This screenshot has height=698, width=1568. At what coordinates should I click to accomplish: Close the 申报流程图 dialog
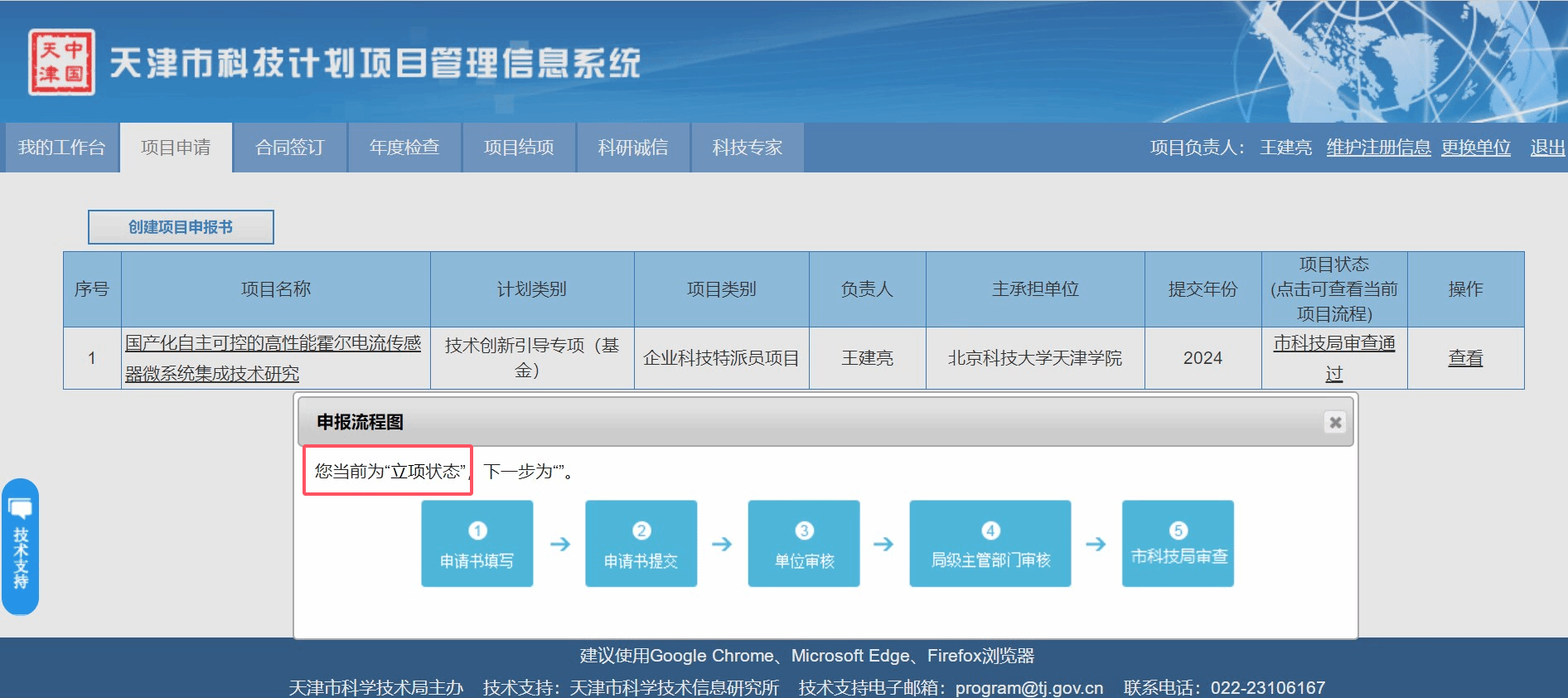click(x=1334, y=423)
